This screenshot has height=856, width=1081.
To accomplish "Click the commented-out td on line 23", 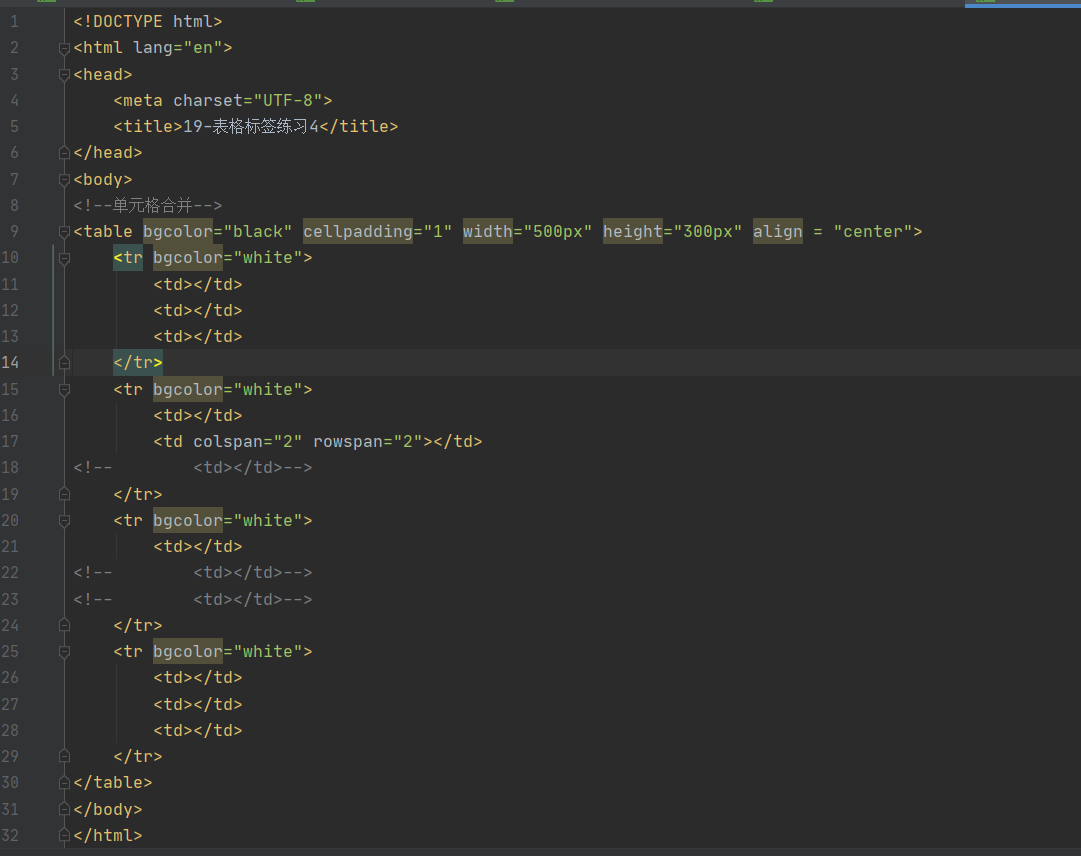I will (x=238, y=600).
